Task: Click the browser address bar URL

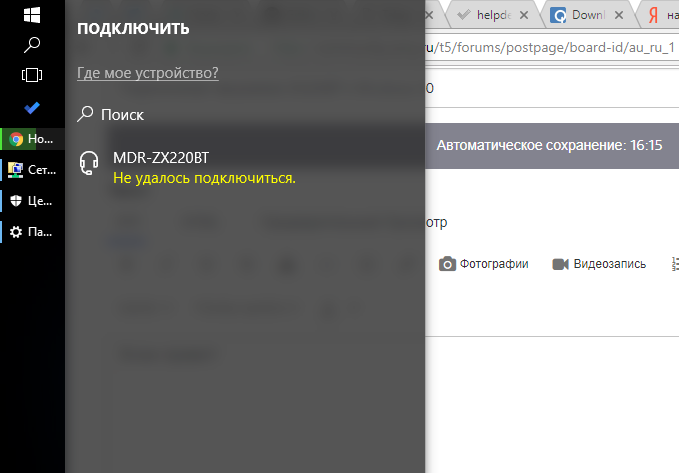Action: click(x=550, y=47)
